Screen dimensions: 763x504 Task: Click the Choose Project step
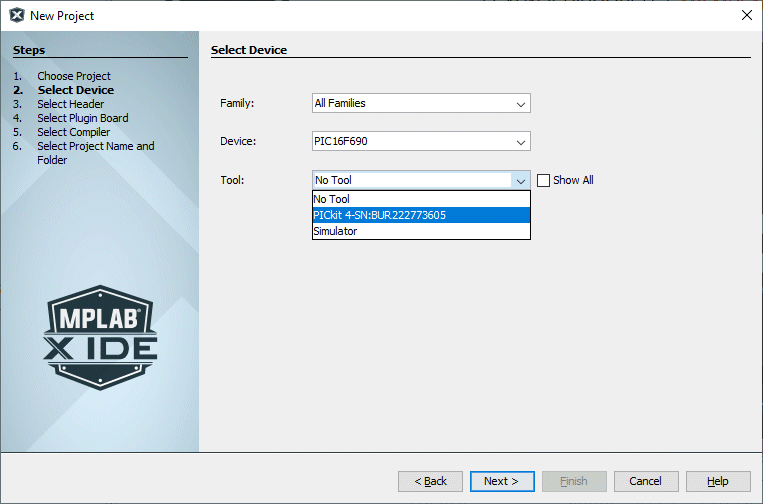(x=74, y=76)
